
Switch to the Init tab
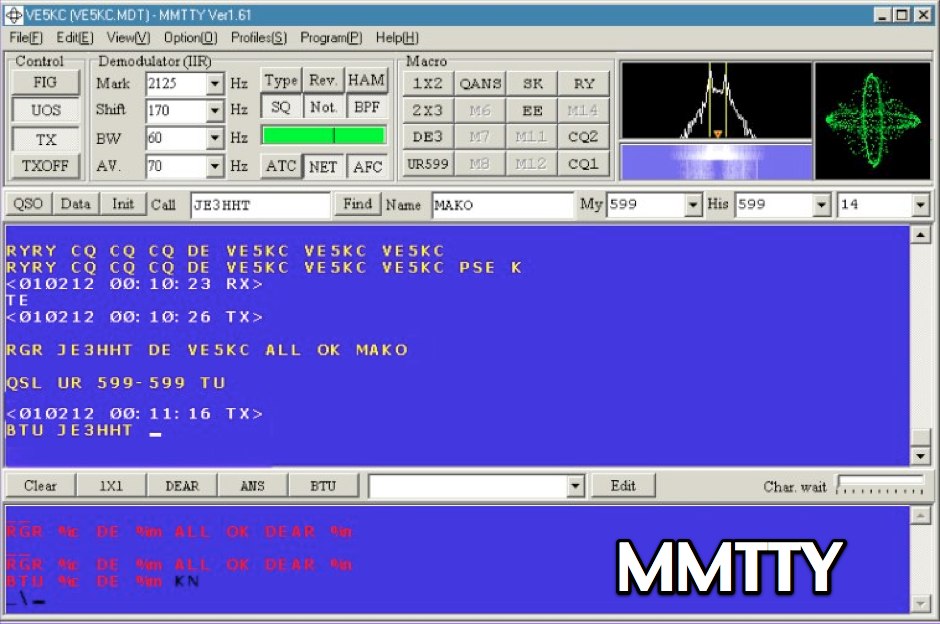click(123, 204)
